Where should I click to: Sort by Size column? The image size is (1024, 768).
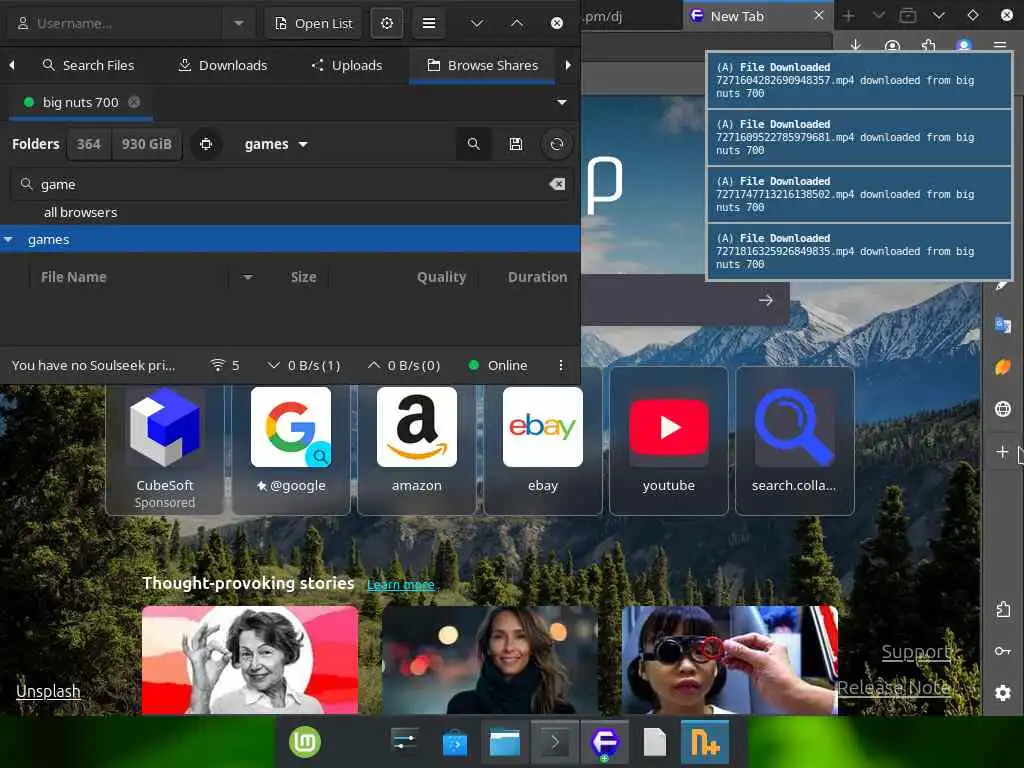303,277
